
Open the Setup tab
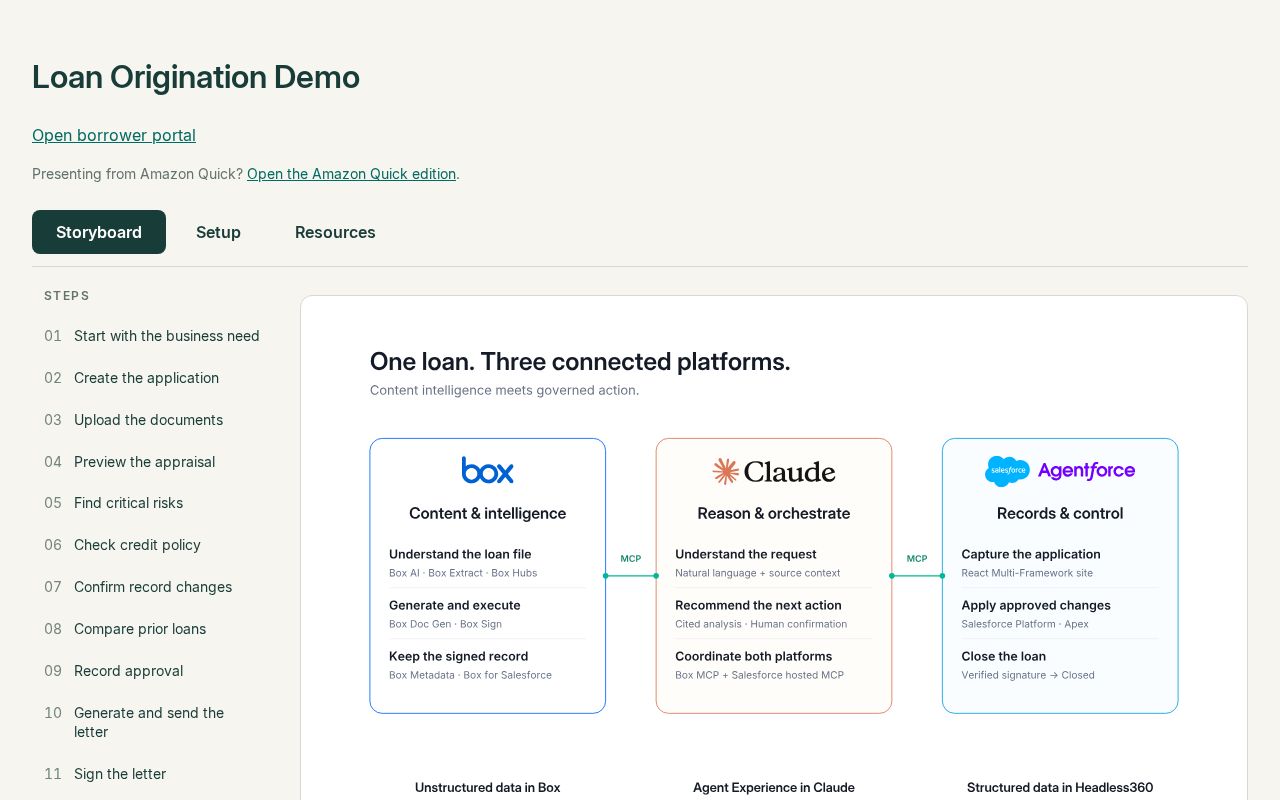[x=218, y=232]
